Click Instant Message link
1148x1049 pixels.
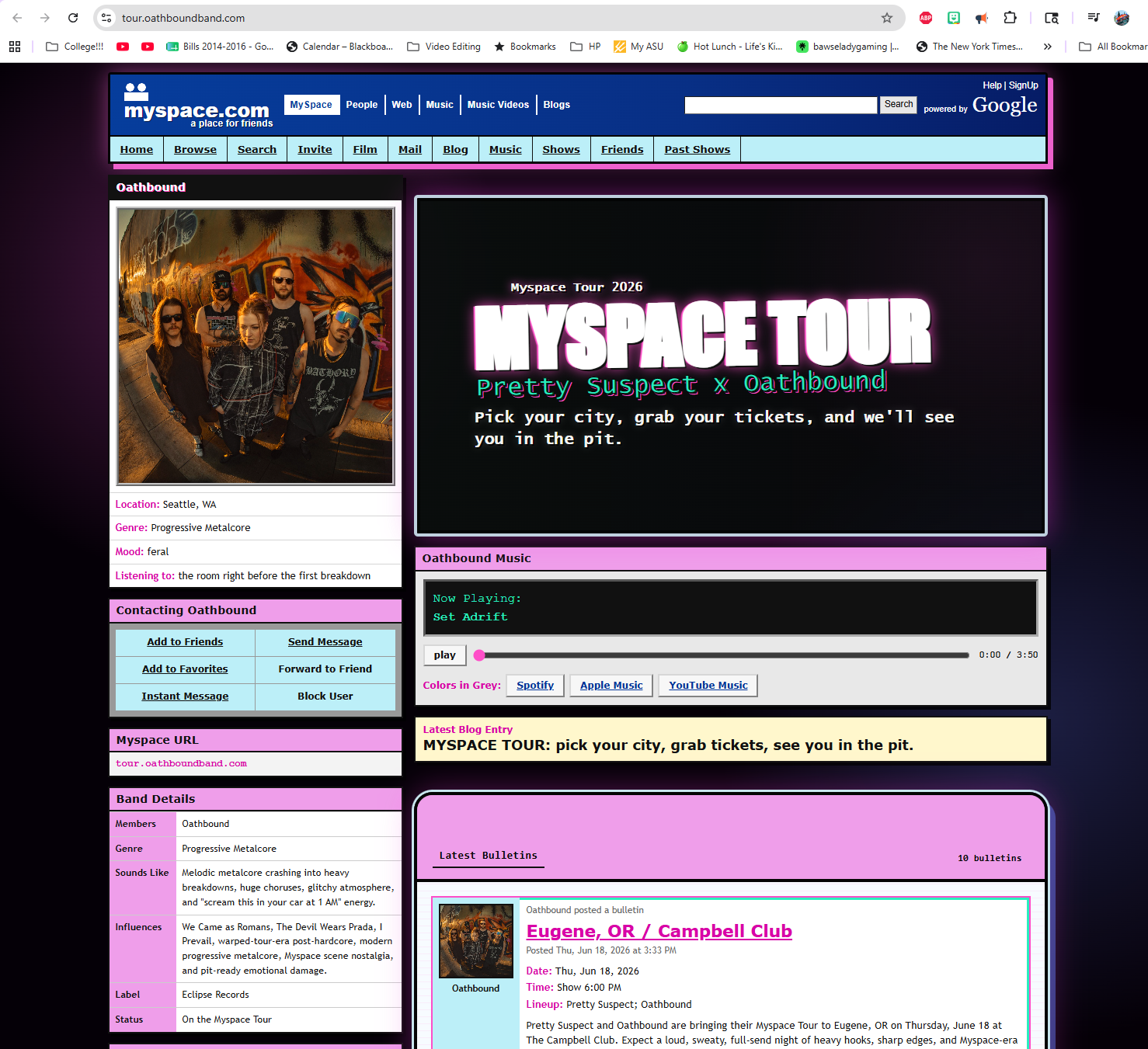(x=185, y=696)
